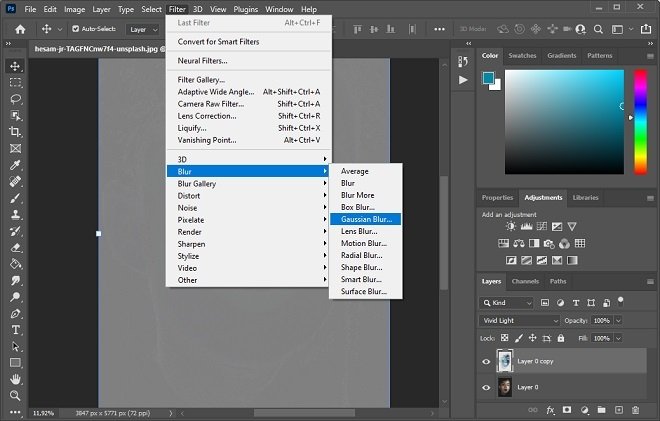Select the History Brush tool
The width and height of the screenshot is (660, 421).
tap(15, 231)
